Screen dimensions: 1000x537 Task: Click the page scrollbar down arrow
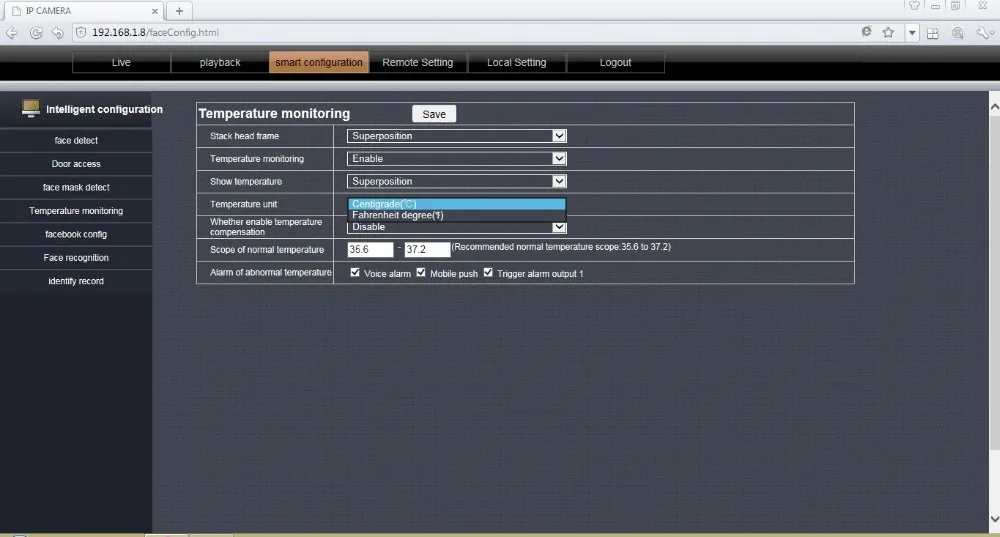point(994,520)
